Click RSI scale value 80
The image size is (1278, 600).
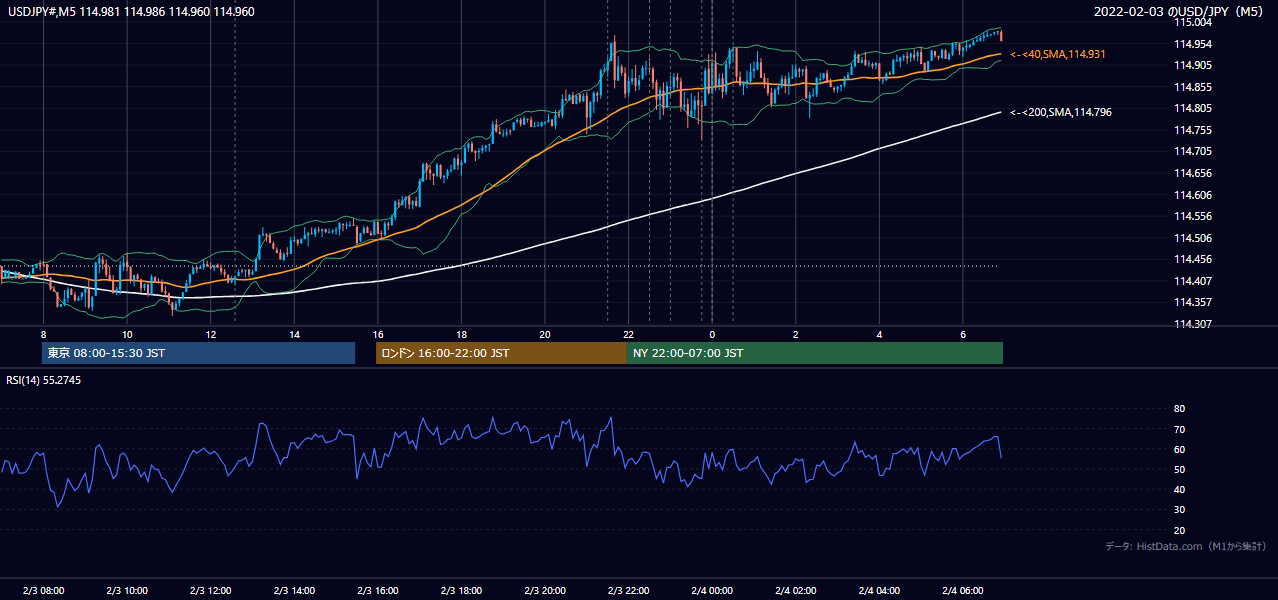click(1179, 409)
